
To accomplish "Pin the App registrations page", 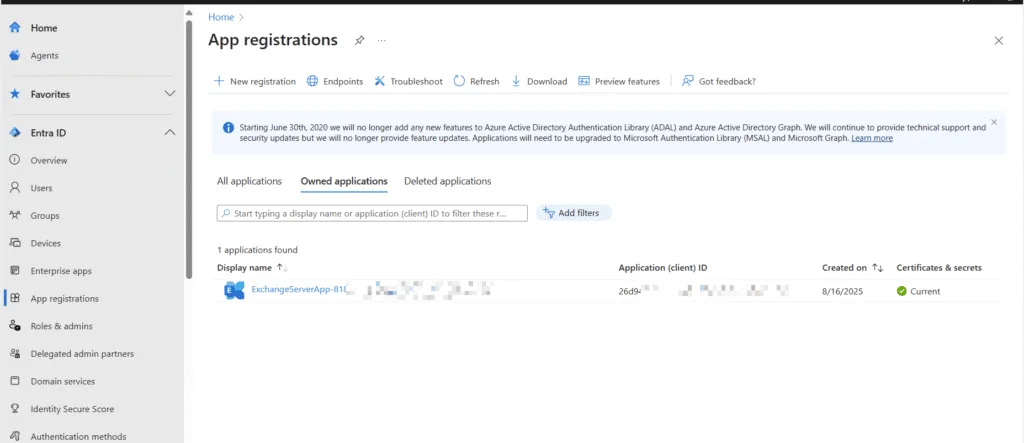I will click(x=360, y=40).
